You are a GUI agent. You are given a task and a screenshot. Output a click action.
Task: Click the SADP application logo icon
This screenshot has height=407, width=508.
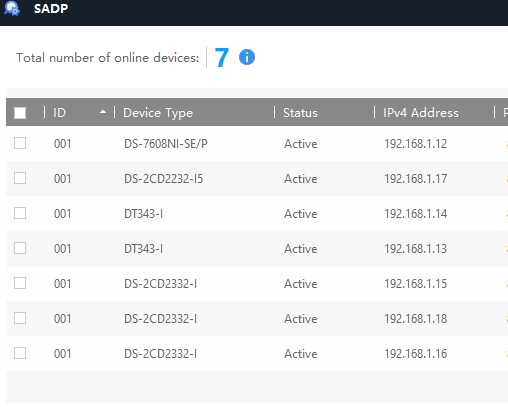[12, 8]
